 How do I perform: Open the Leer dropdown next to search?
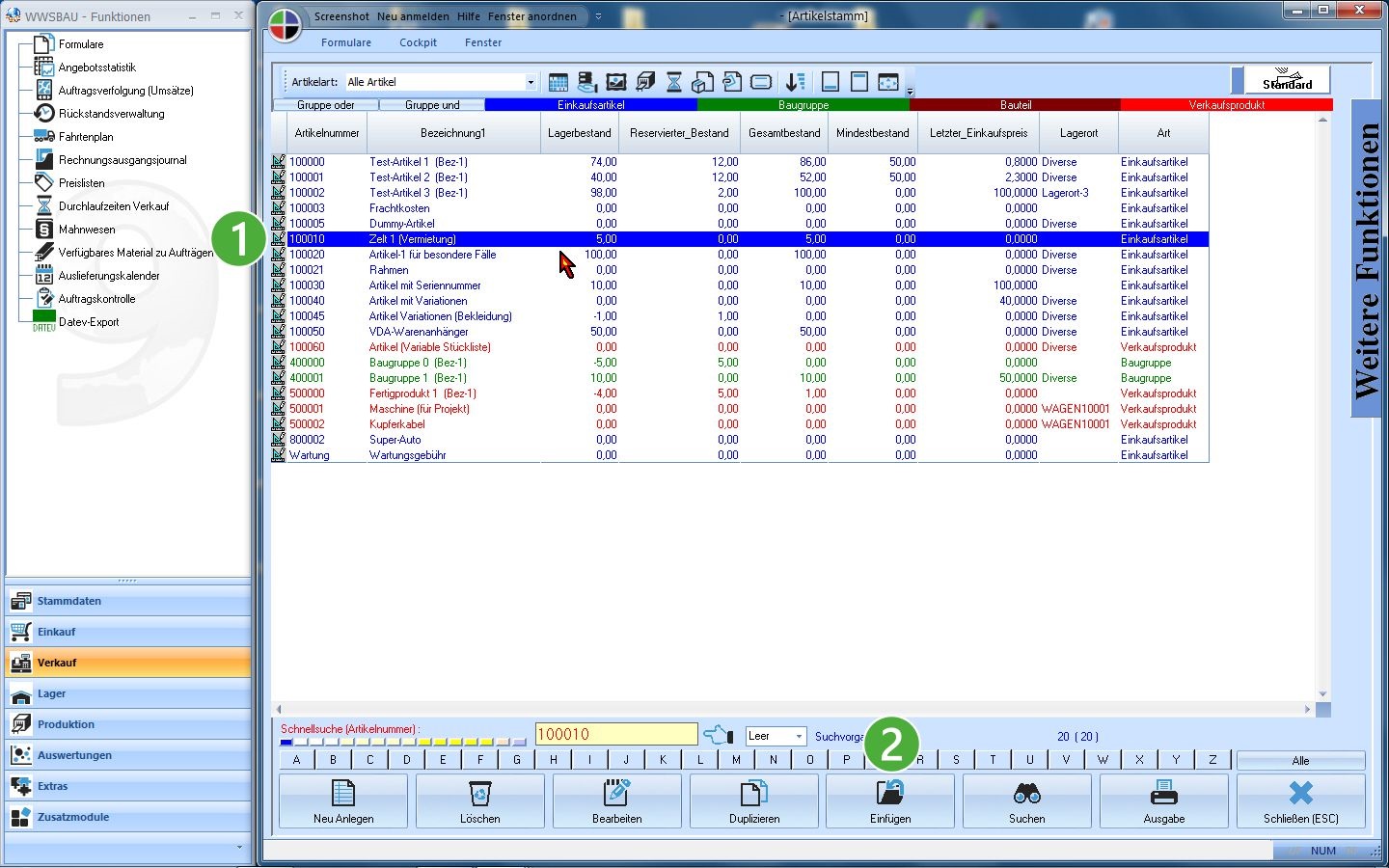pyautogui.click(x=799, y=736)
